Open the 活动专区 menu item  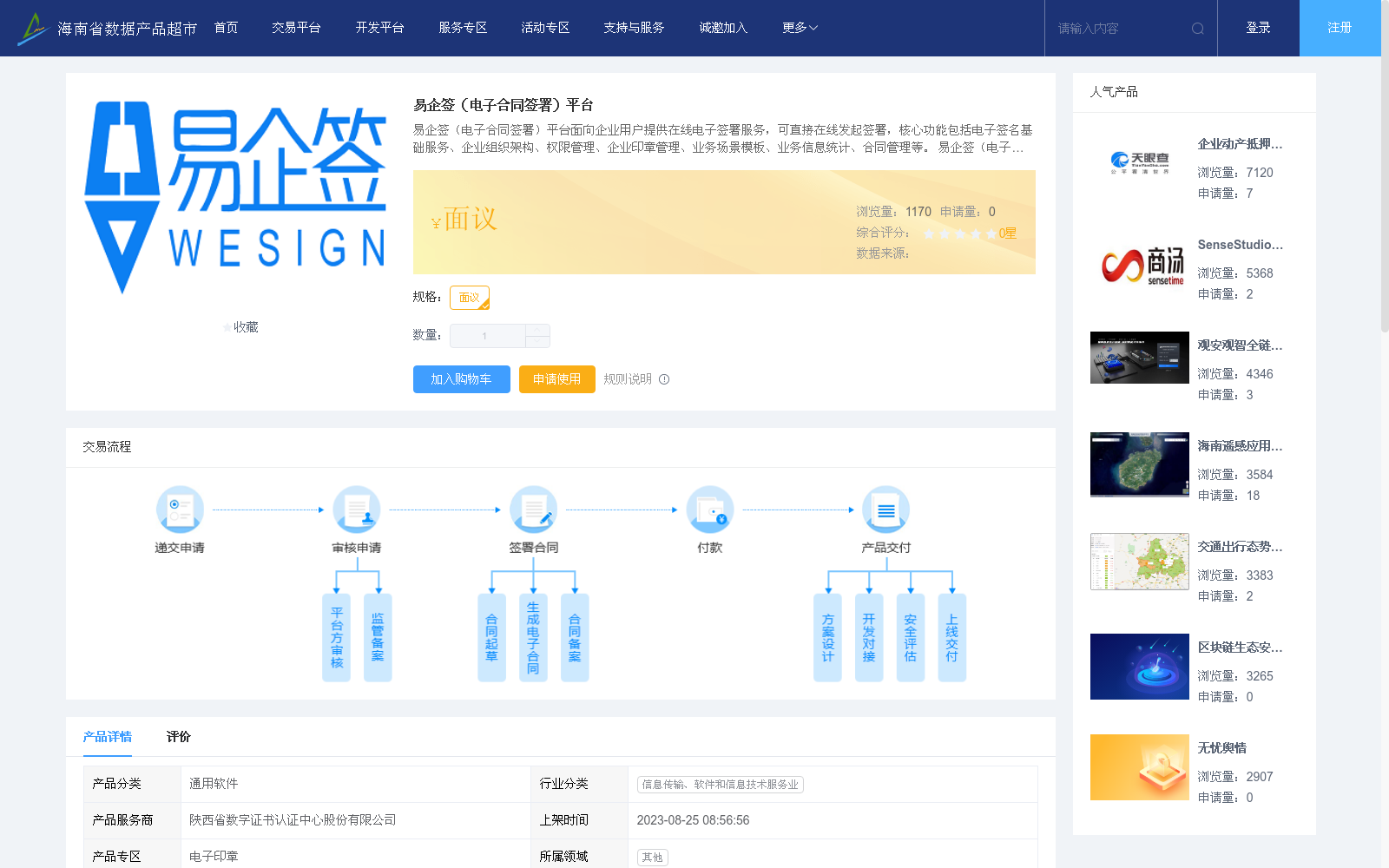[x=545, y=28]
